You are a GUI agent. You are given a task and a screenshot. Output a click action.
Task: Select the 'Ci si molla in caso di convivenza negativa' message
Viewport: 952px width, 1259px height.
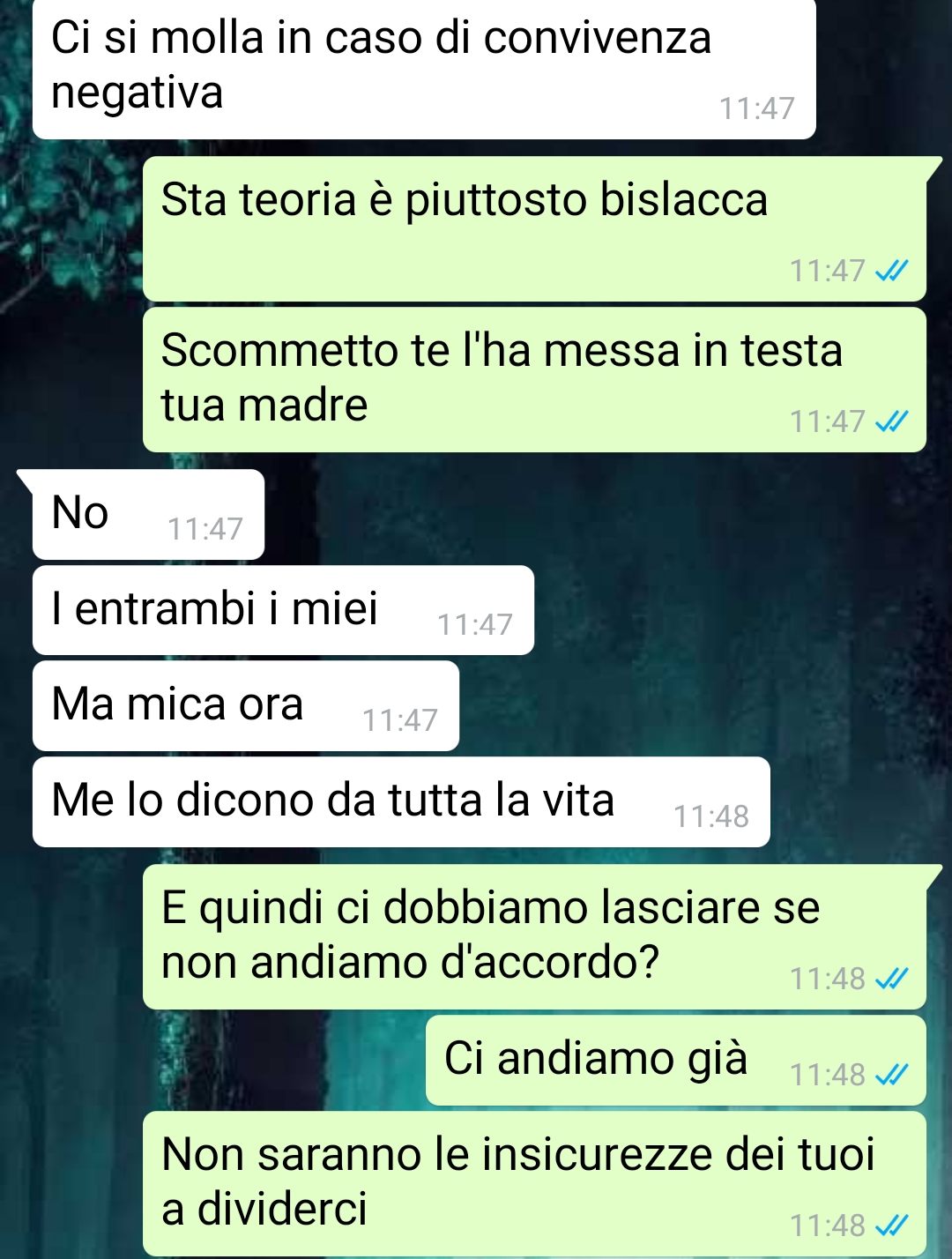pyautogui.click(x=424, y=69)
